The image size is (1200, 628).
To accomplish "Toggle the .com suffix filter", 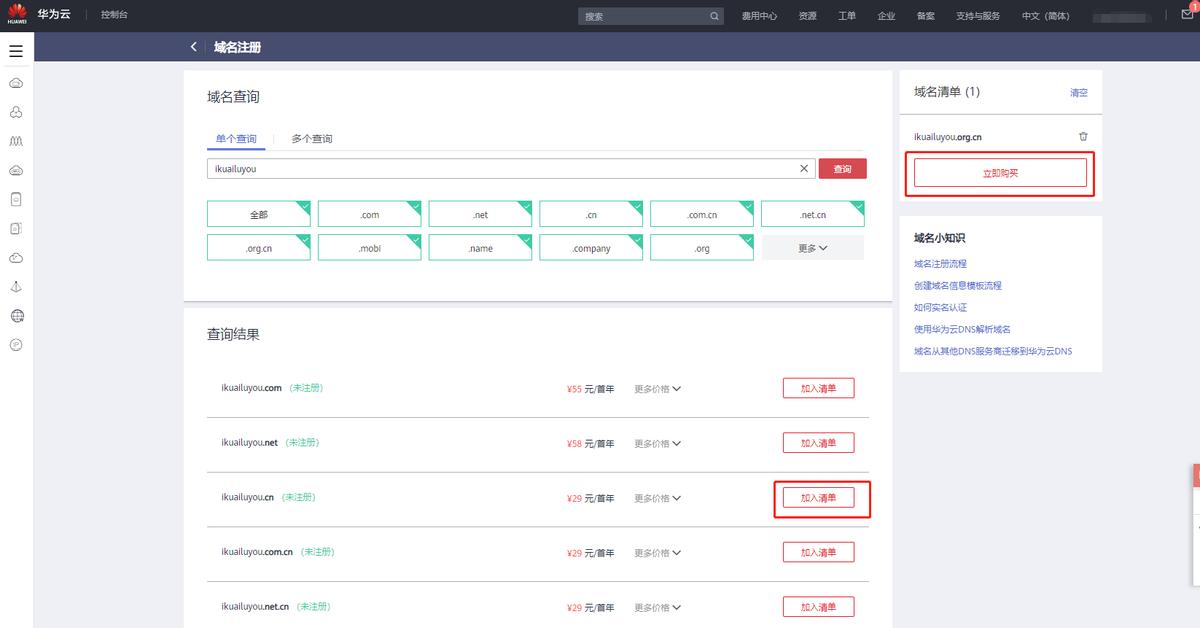I will 369,214.
